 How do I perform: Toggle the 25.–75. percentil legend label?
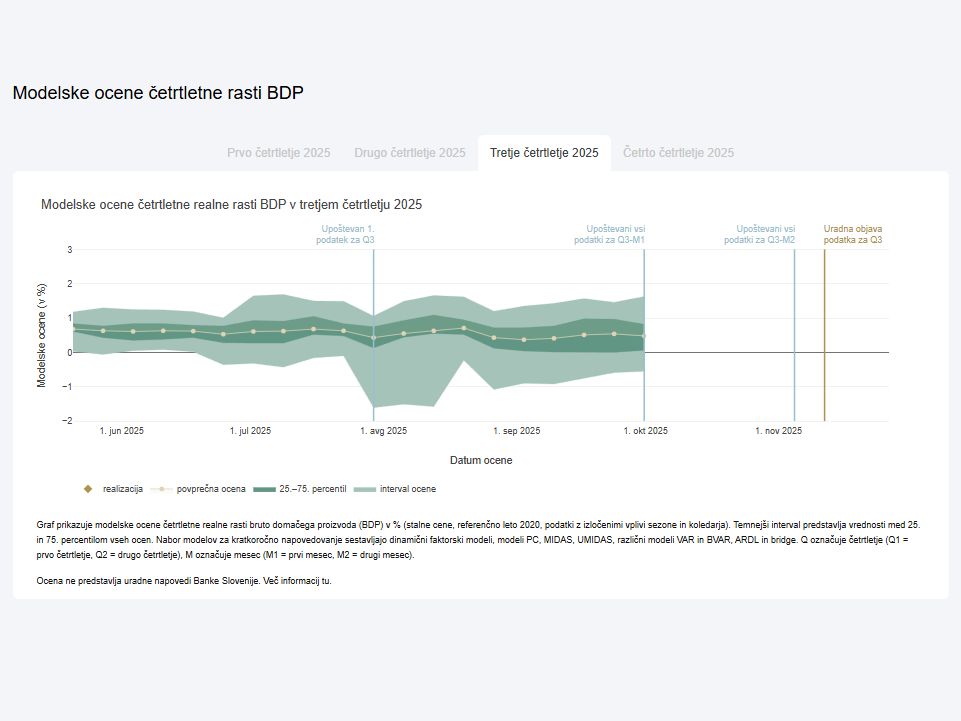pyautogui.click(x=313, y=489)
